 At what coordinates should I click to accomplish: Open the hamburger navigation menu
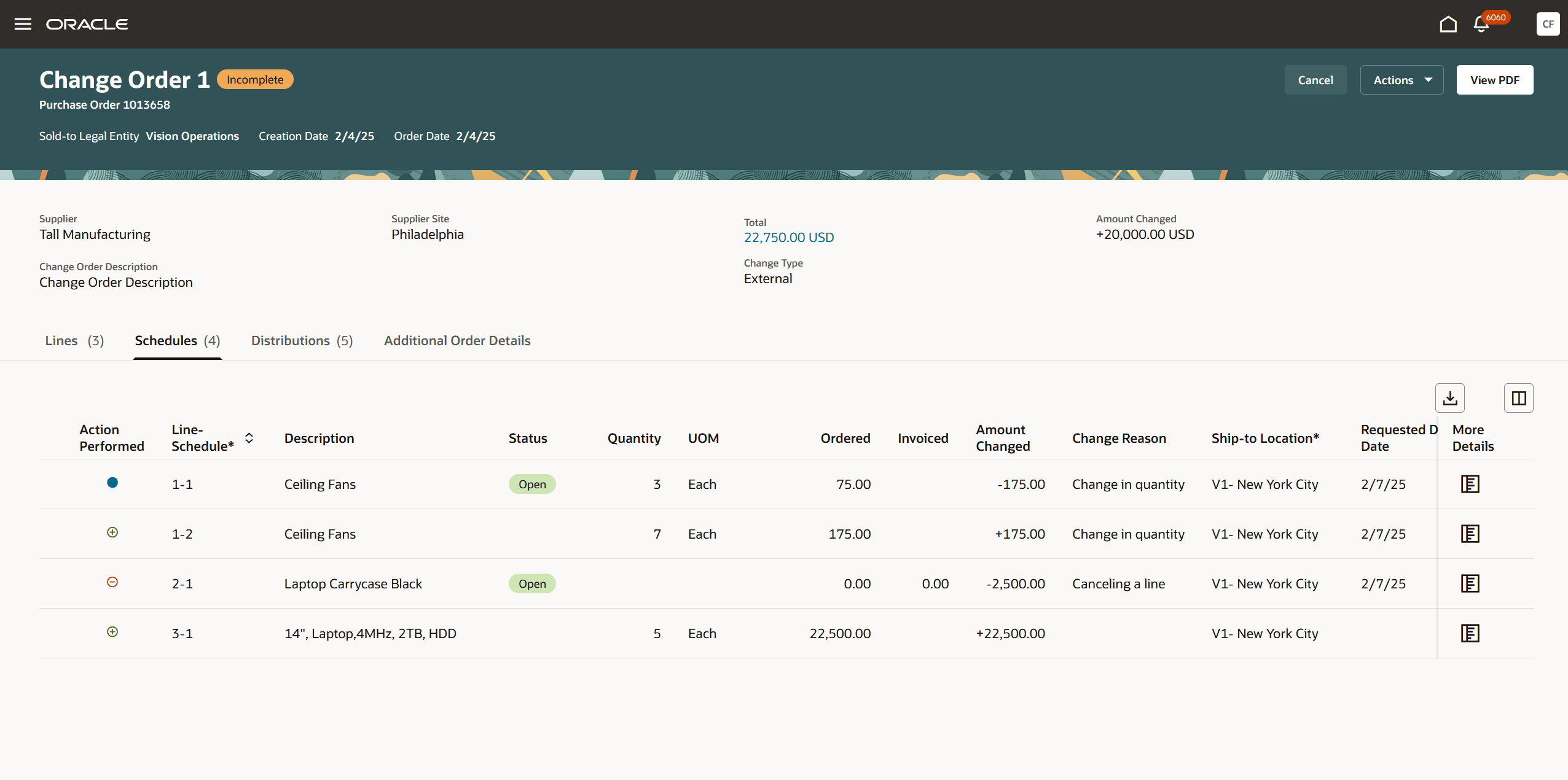[23, 24]
